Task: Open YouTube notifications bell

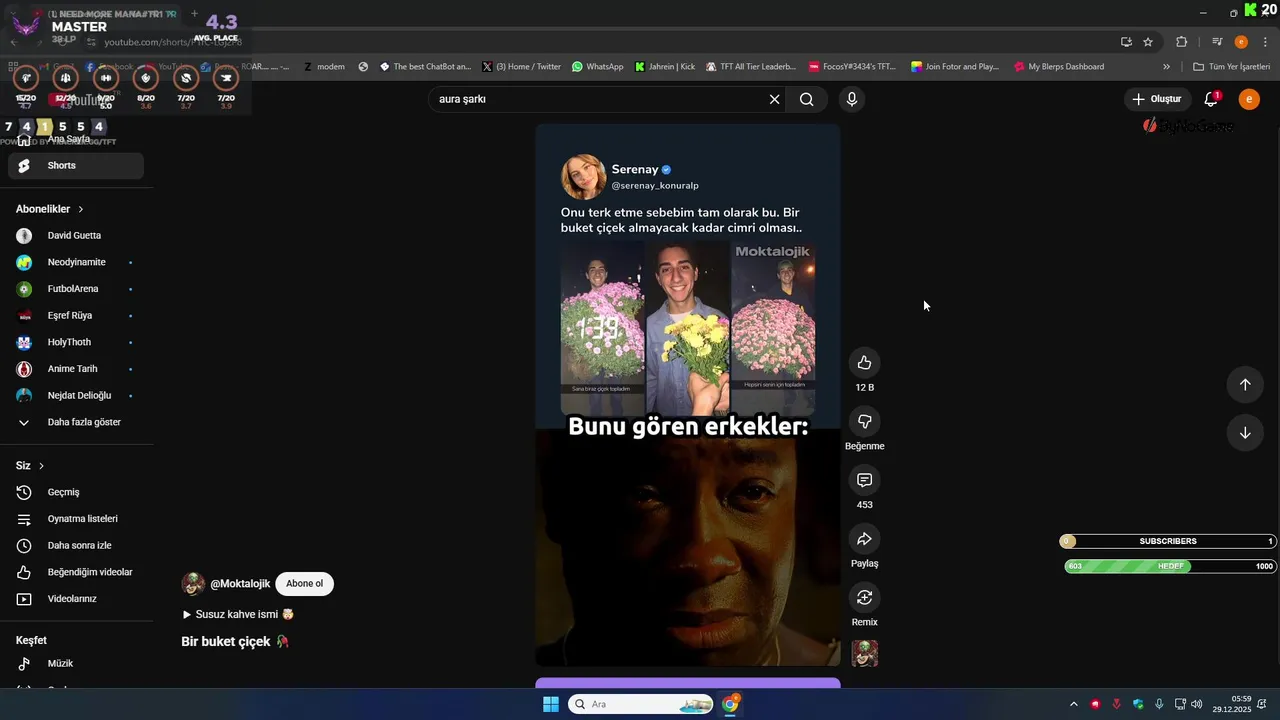Action: click(x=1211, y=99)
